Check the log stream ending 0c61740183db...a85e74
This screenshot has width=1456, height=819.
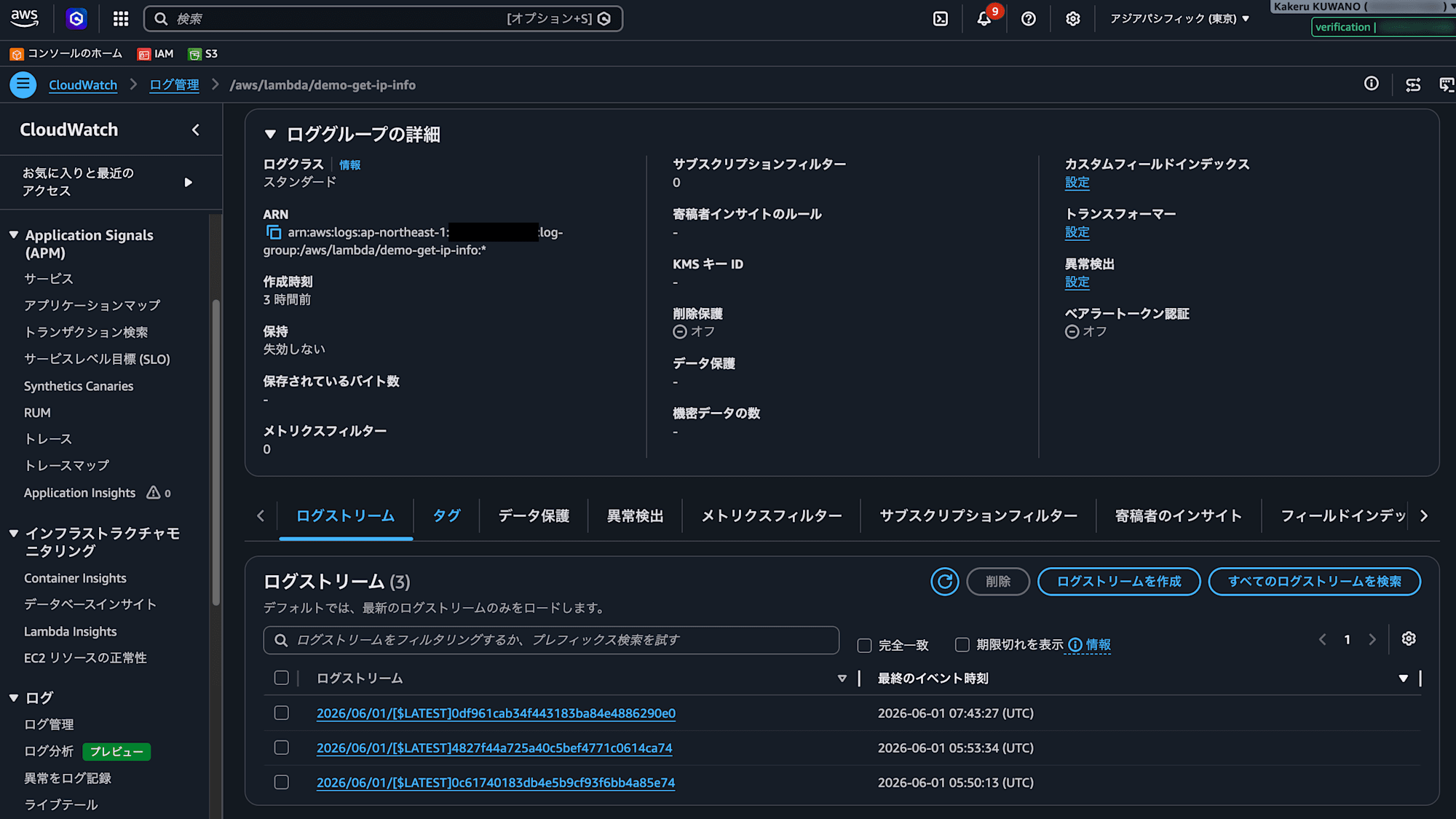click(282, 782)
